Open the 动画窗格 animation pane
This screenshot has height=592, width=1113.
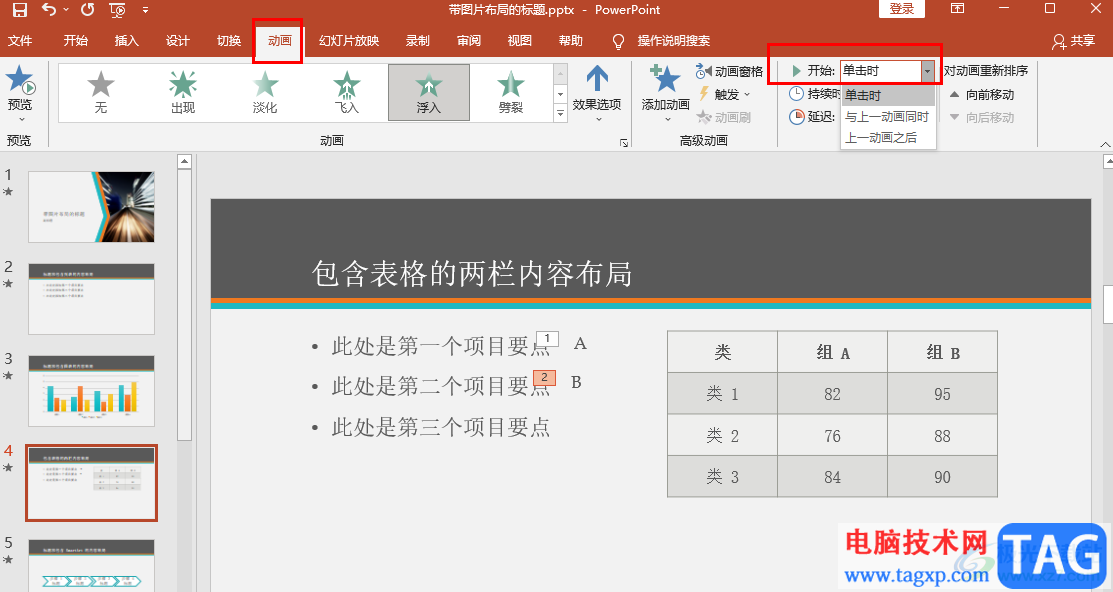click(729, 71)
